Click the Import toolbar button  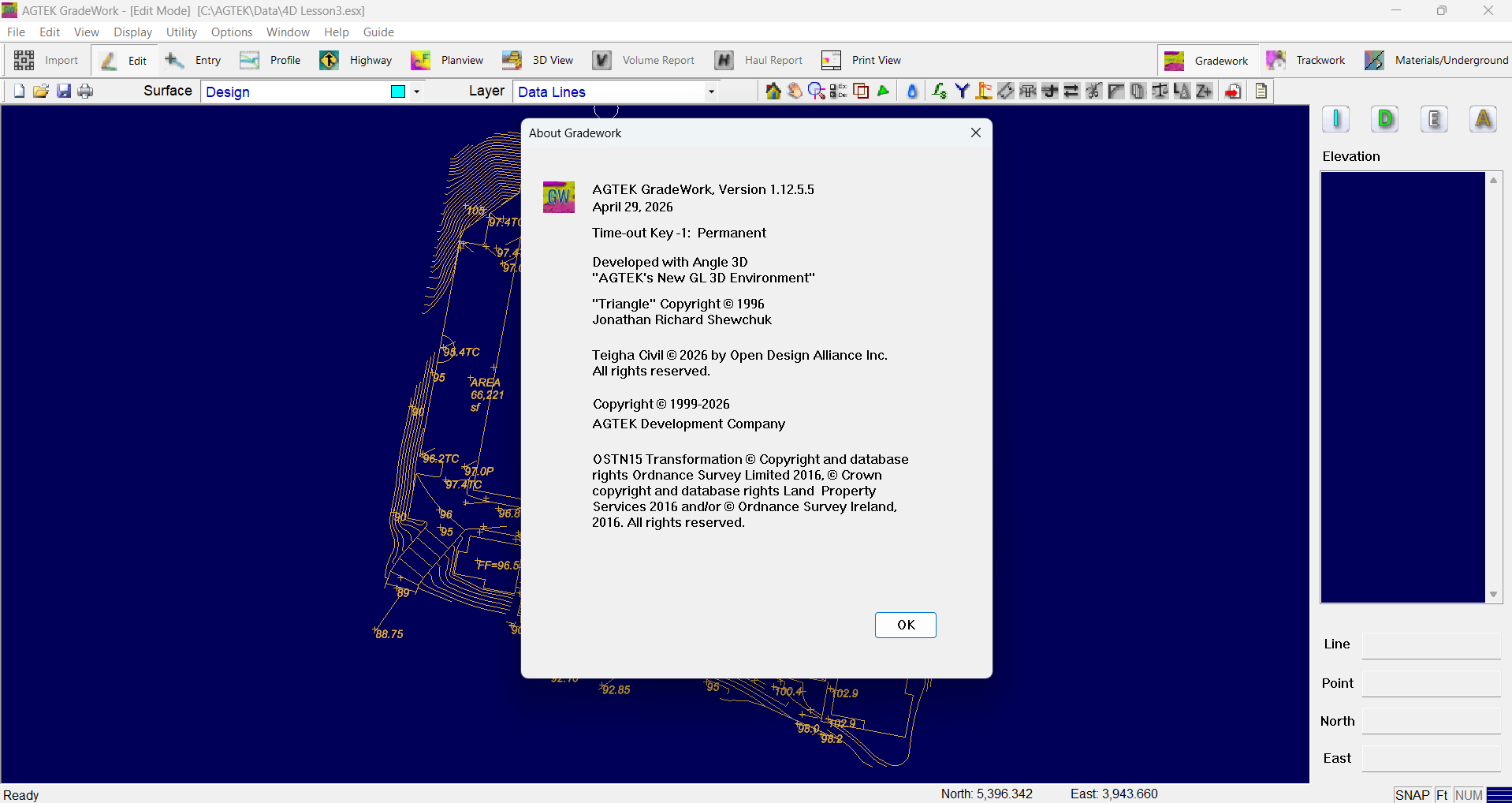[x=47, y=60]
